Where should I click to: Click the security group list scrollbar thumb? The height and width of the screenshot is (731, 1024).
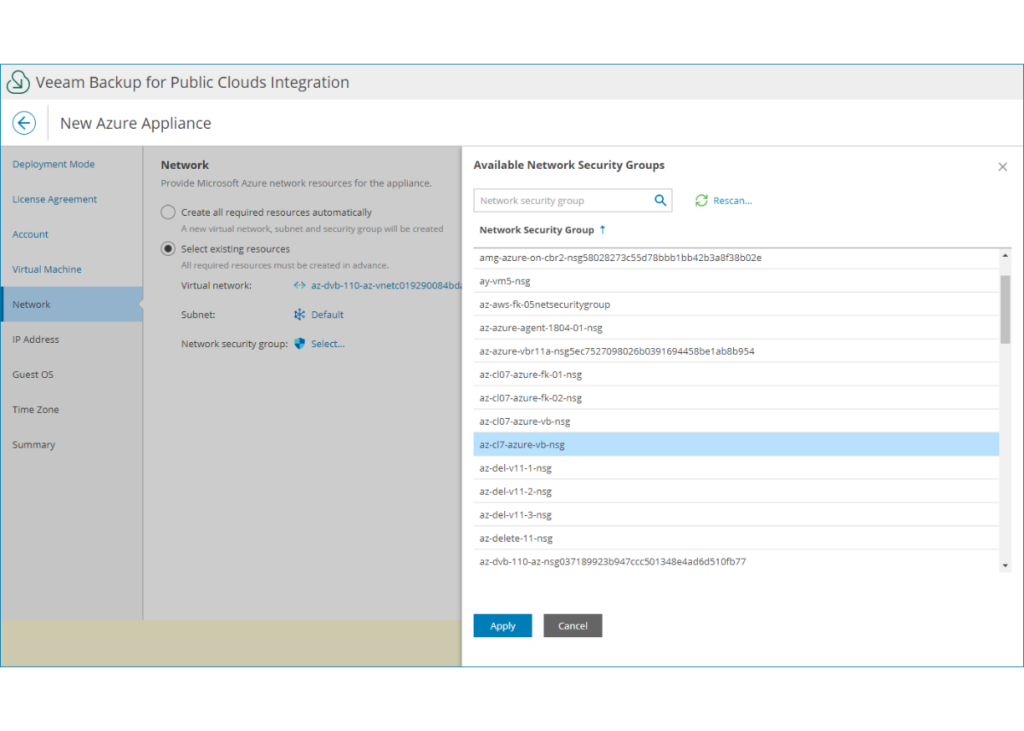pyautogui.click(x=1005, y=309)
